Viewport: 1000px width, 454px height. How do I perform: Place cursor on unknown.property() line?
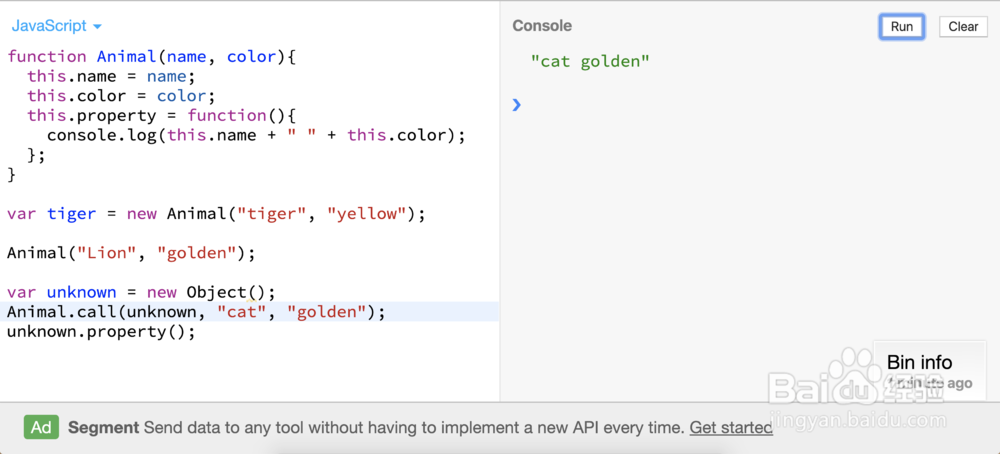(100, 331)
